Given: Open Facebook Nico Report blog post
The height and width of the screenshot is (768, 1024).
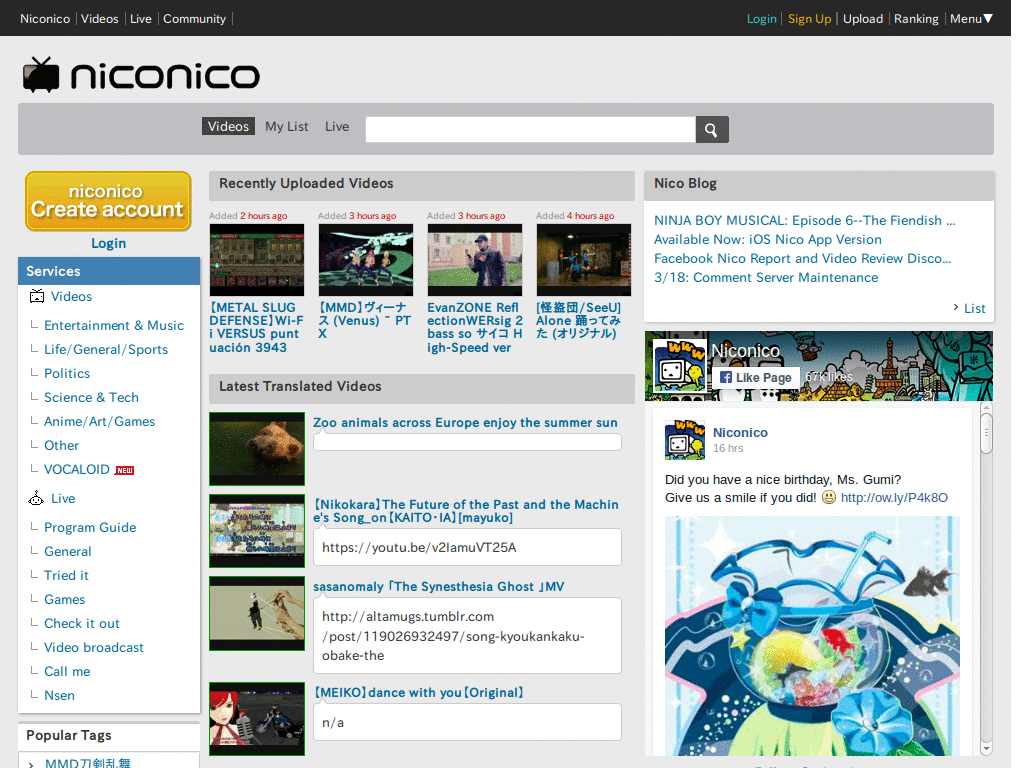Looking at the screenshot, I should coord(803,258).
